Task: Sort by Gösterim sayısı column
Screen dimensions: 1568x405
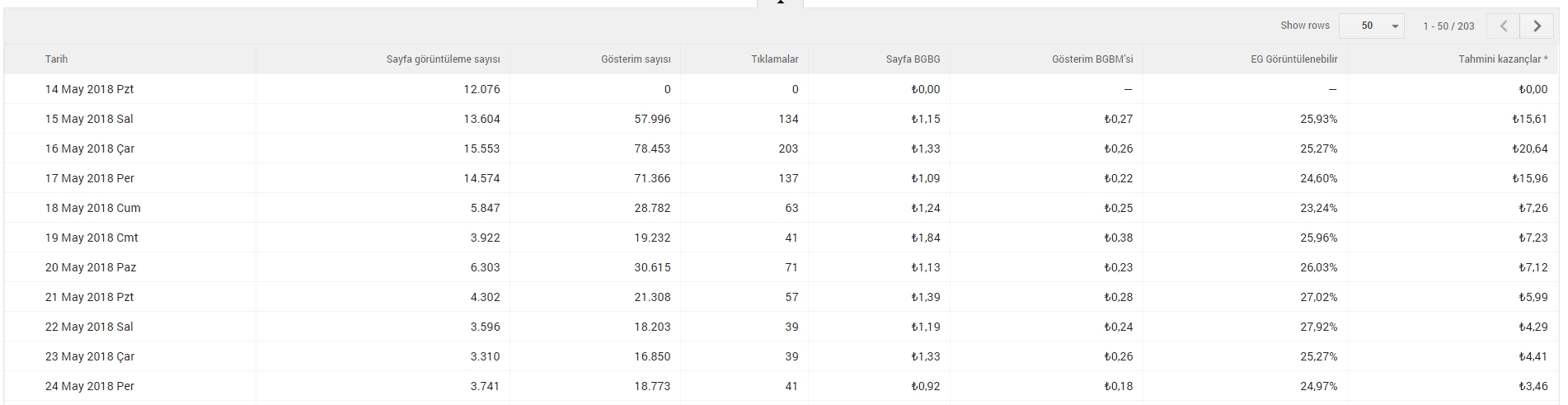Action: click(x=636, y=59)
